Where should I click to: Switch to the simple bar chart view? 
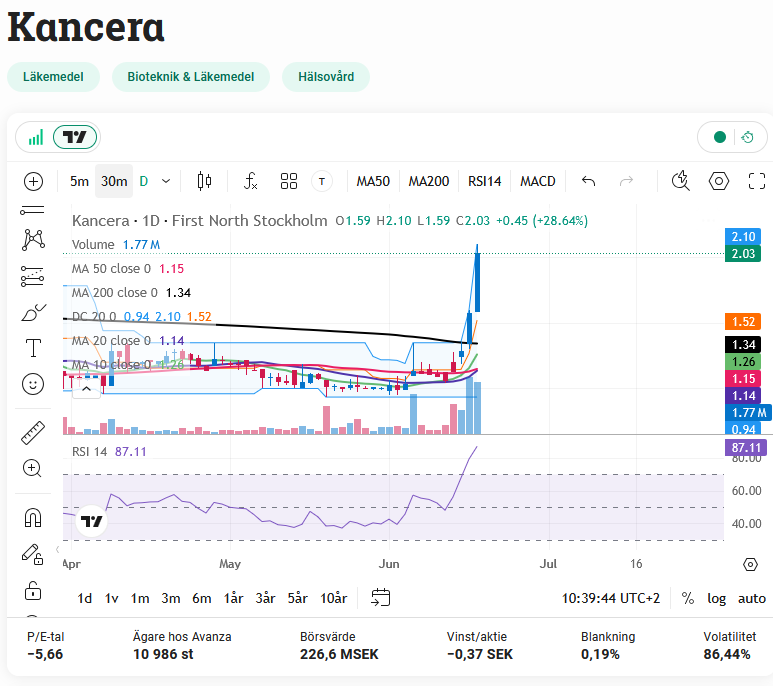pyautogui.click(x=36, y=137)
